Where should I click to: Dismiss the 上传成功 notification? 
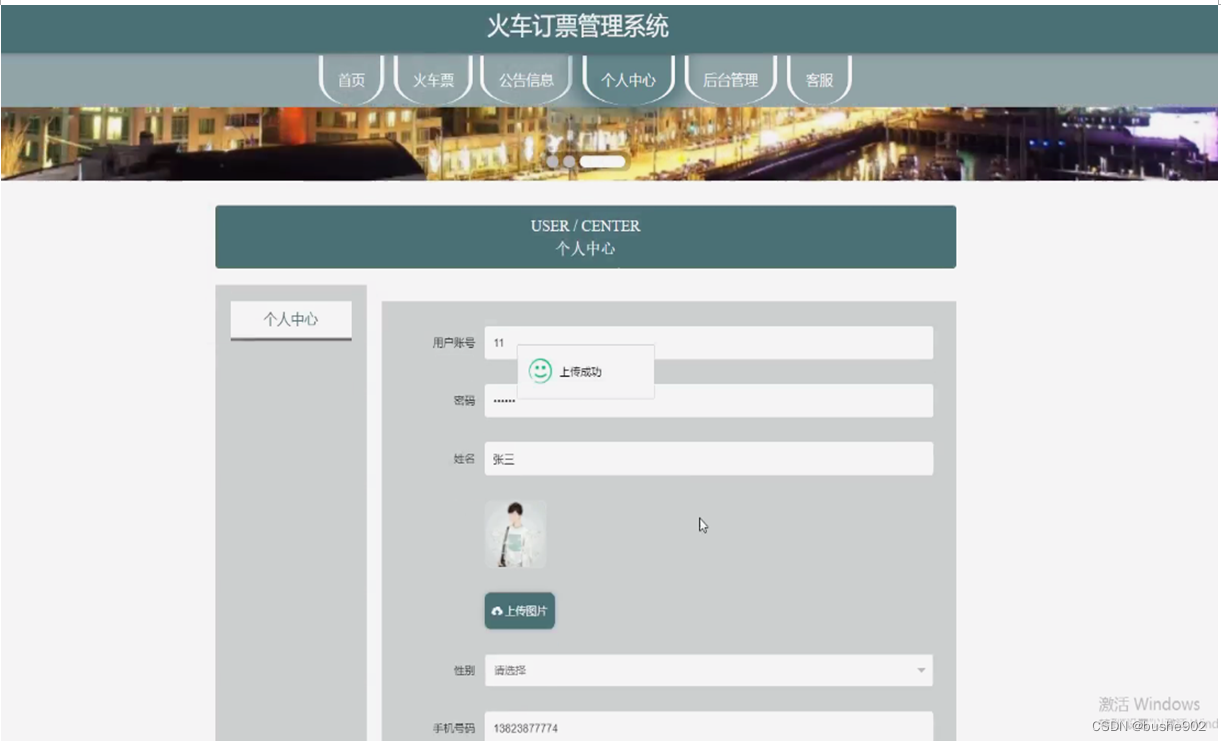[585, 370]
